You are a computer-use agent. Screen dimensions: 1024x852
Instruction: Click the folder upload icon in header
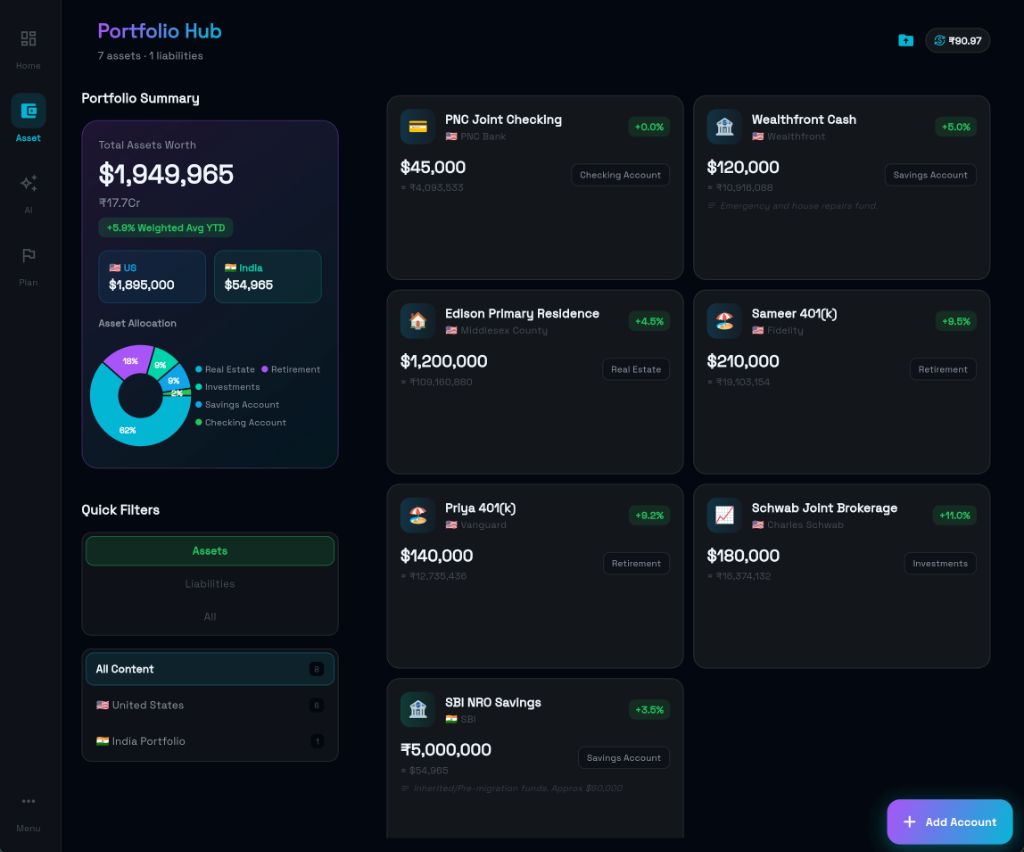tap(905, 41)
